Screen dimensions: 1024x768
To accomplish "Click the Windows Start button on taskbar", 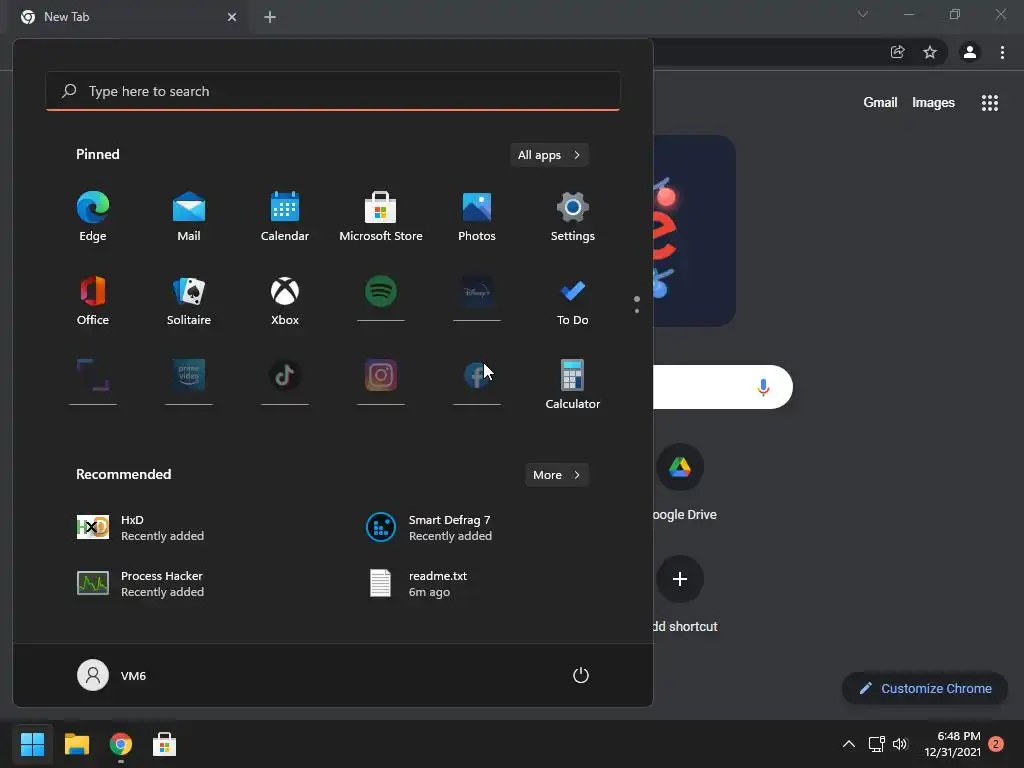I will tap(32, 744).
